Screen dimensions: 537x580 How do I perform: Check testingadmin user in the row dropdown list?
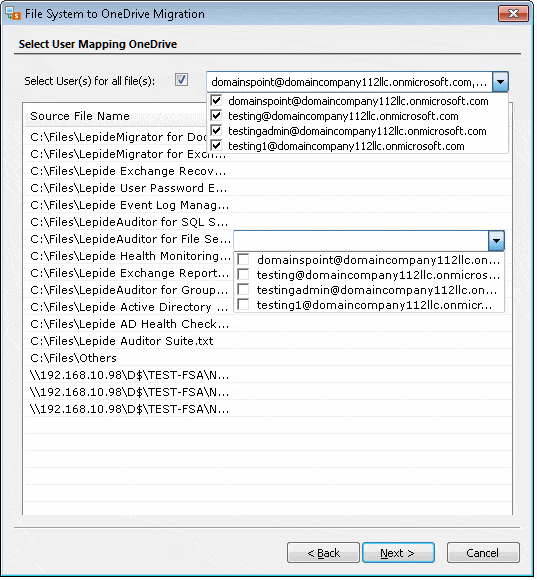point(243,290)
